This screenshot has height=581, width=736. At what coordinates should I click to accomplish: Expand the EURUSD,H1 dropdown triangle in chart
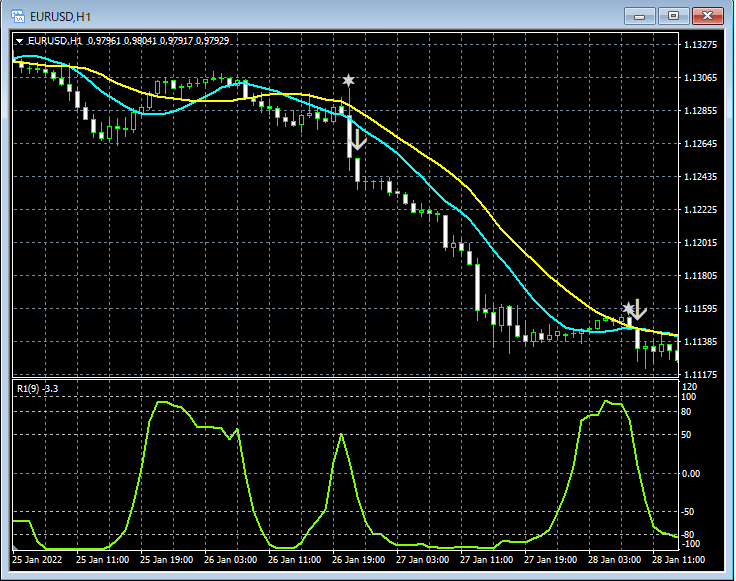(x=19, y=41)
